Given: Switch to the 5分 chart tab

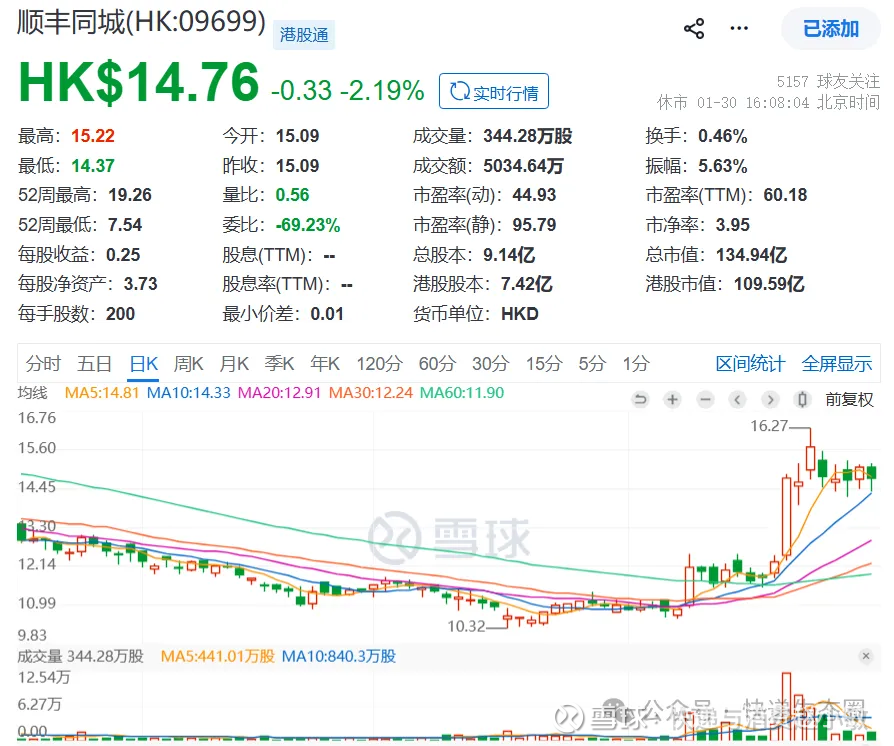Looking at the screenshot, I should coord(592,363).
